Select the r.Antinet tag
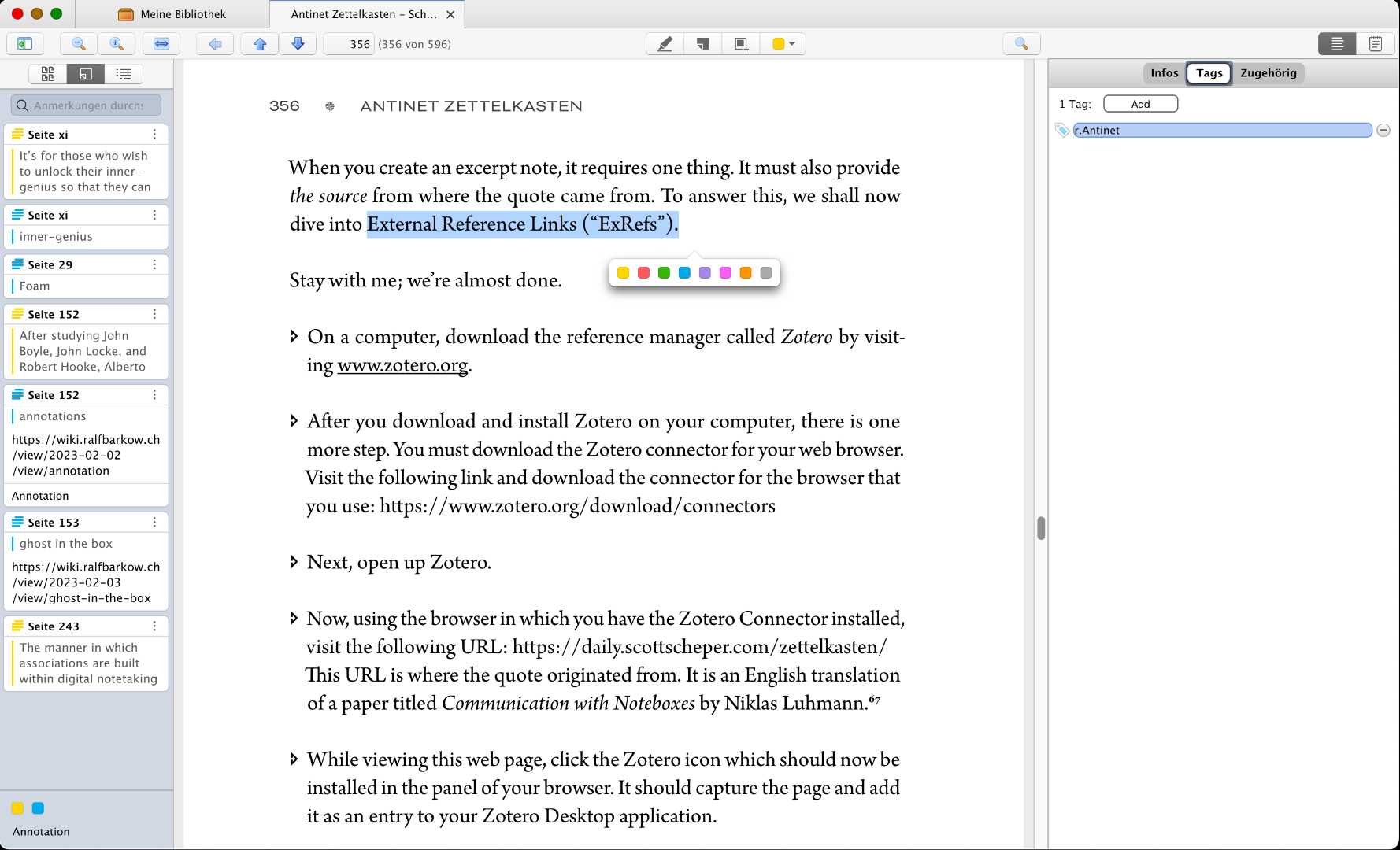Viewport: 1400px width, 850px height. coord(1222,131)
